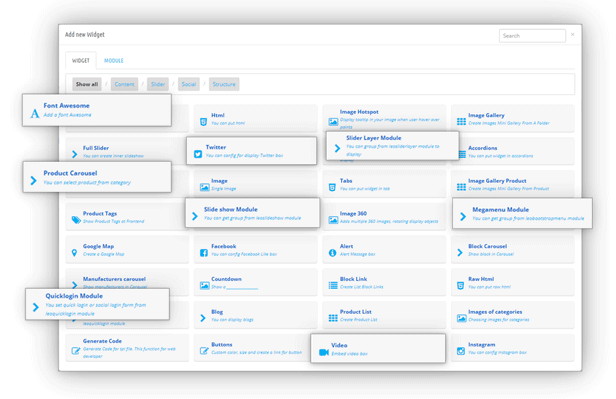The width and height of the screenshot is (616, 399).
Task: Click the Video camera icon
Action: pyautogui.click(x=324, y=352)
